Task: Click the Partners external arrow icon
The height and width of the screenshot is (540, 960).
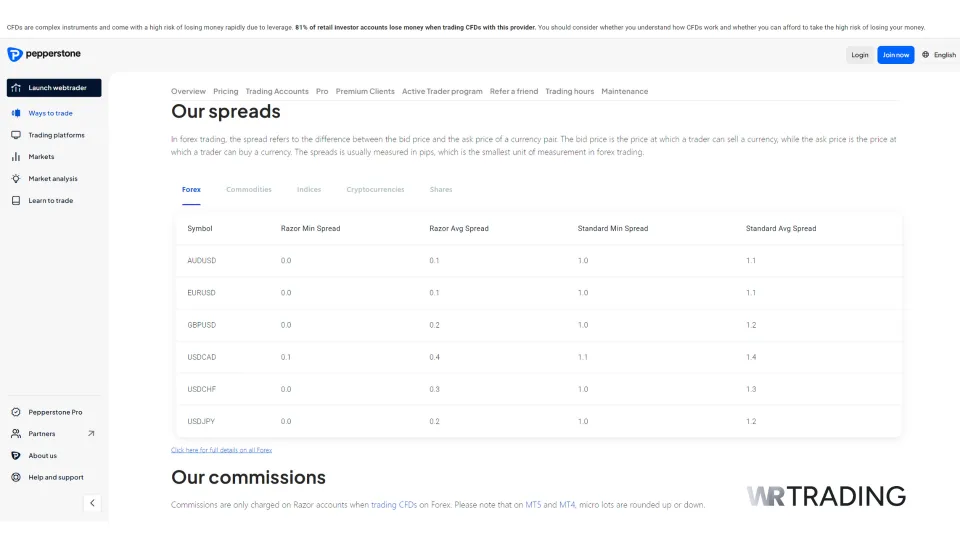Action: (91, 434)
